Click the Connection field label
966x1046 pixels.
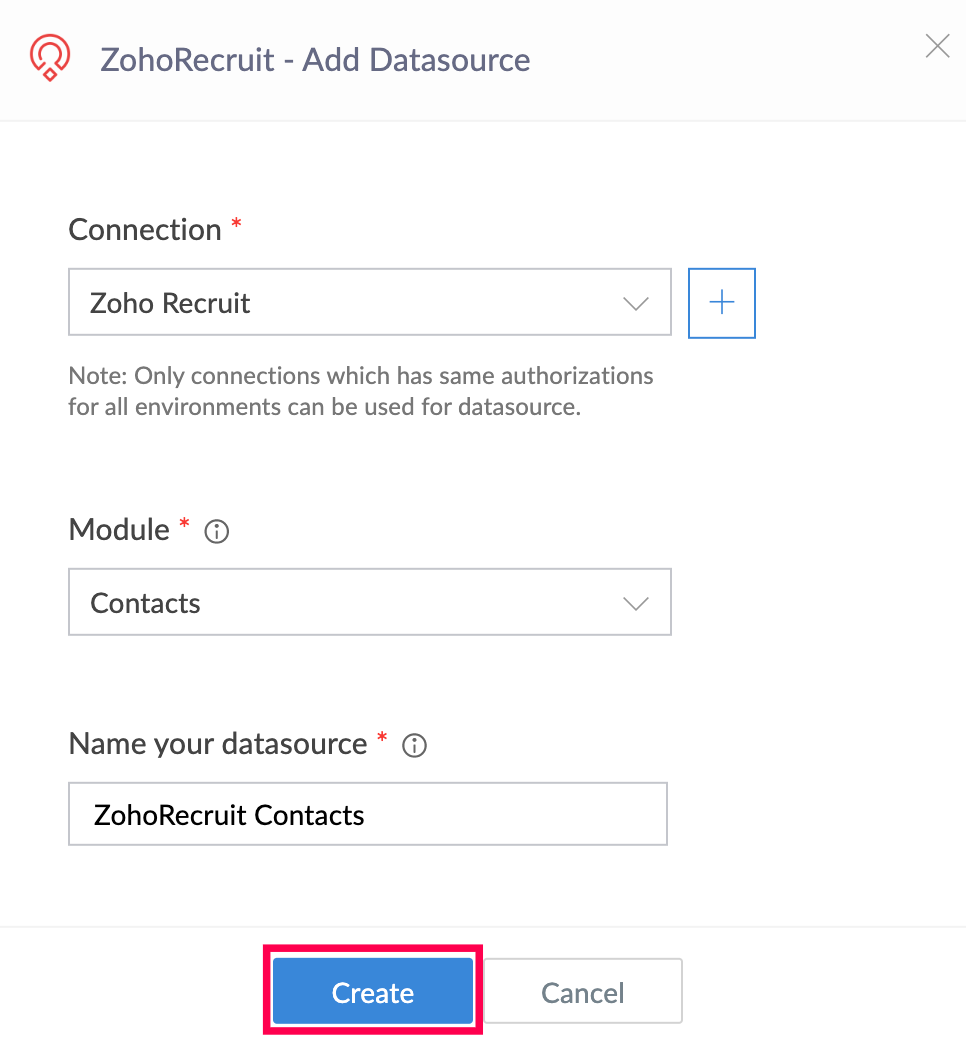coord(145,230)
